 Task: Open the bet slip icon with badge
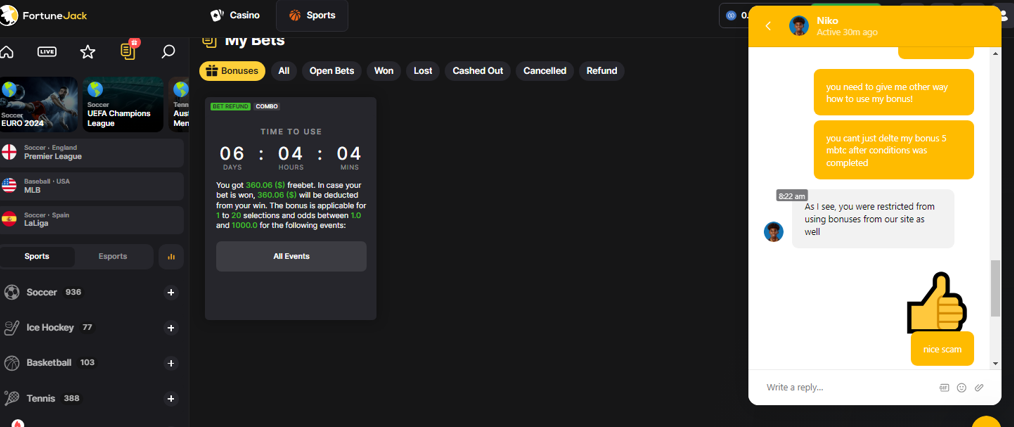(x=128, y=51)
